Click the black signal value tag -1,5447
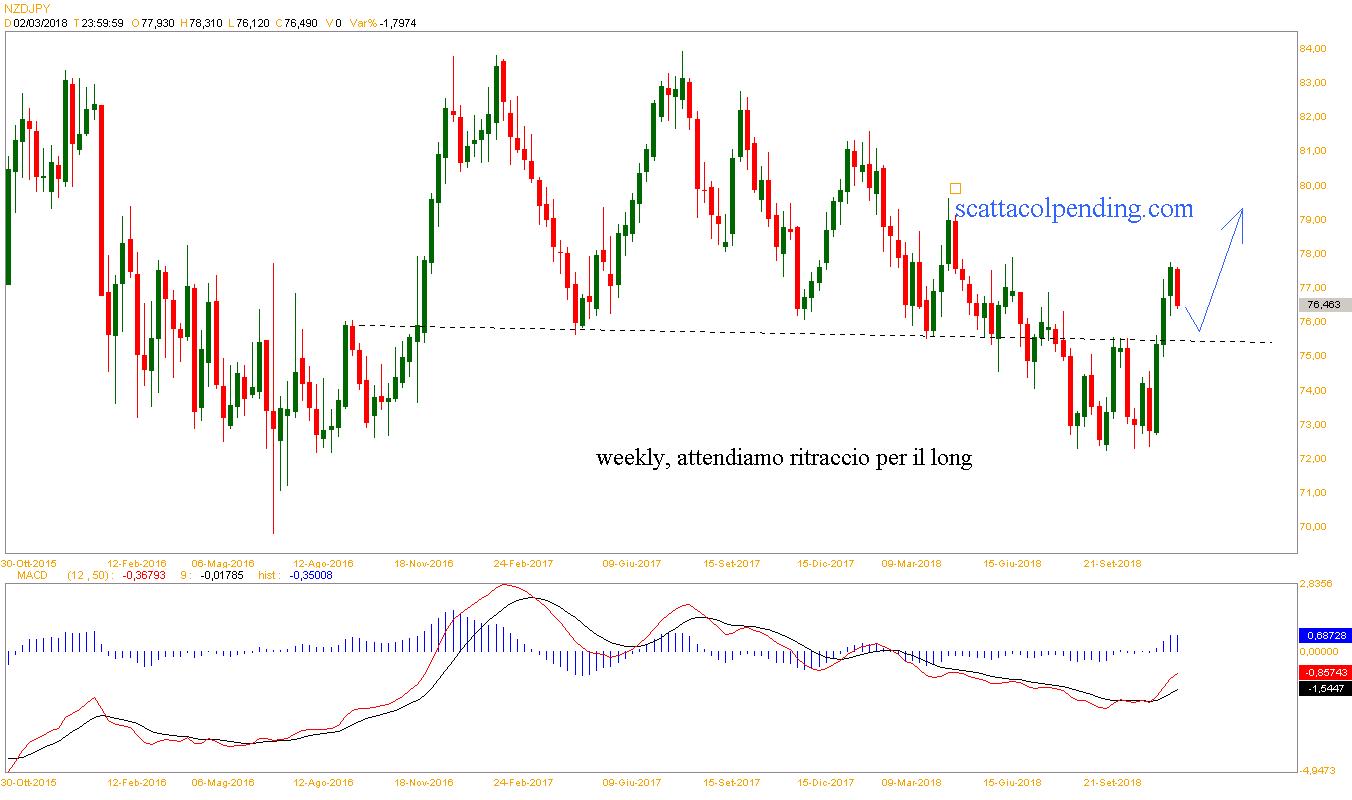The height and width of the screenshot is (800, 1352). click(1326, 689)
